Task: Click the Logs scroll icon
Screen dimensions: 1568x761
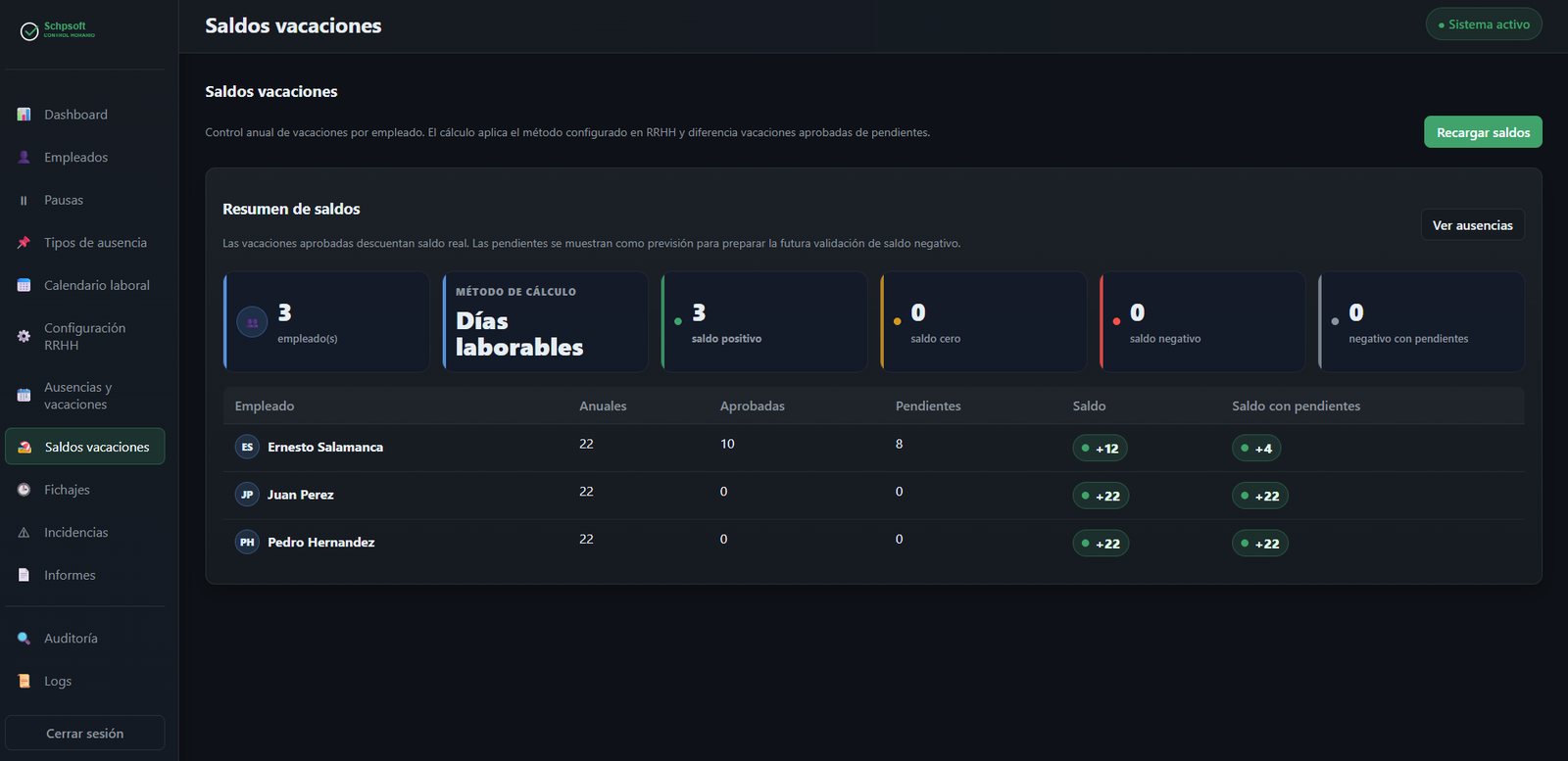Action: tap(24, 681)
